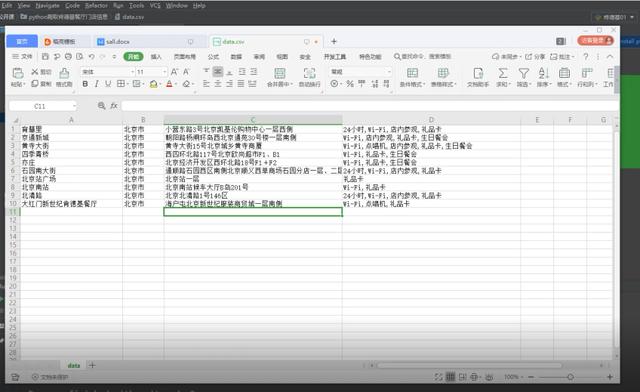The height and width of the screenshot is (392, 640).
Task: Click the share button at top right
Action: click(535, 56)
